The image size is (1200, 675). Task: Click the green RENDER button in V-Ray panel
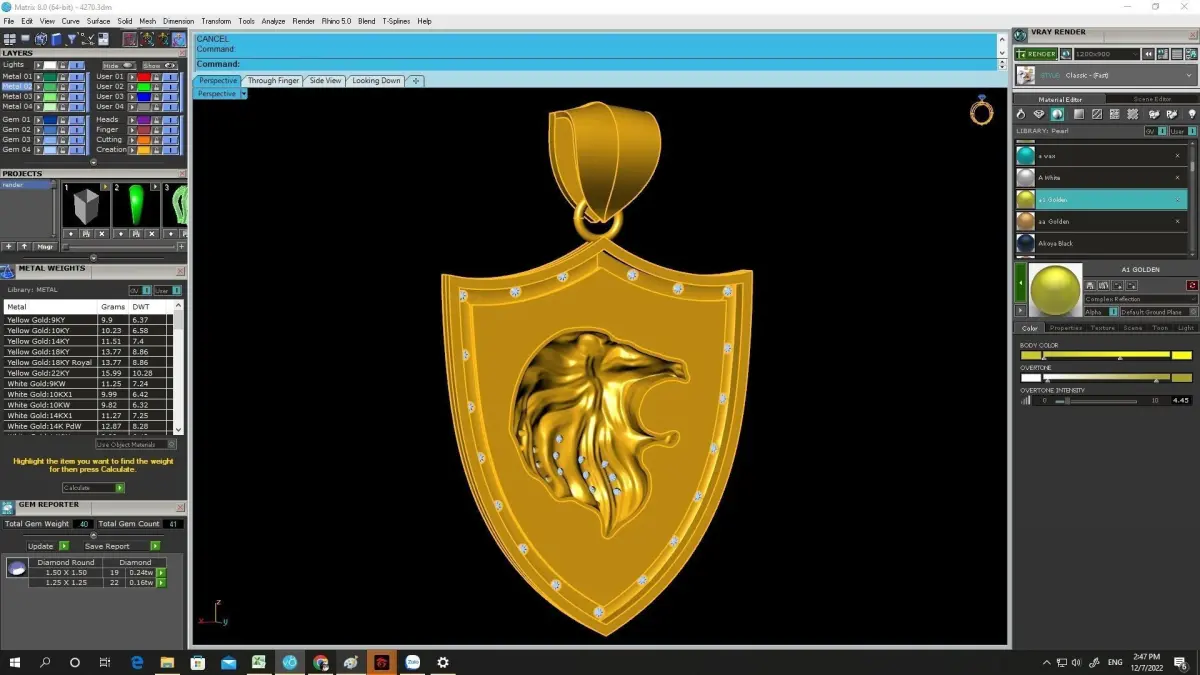point(1036,54)
